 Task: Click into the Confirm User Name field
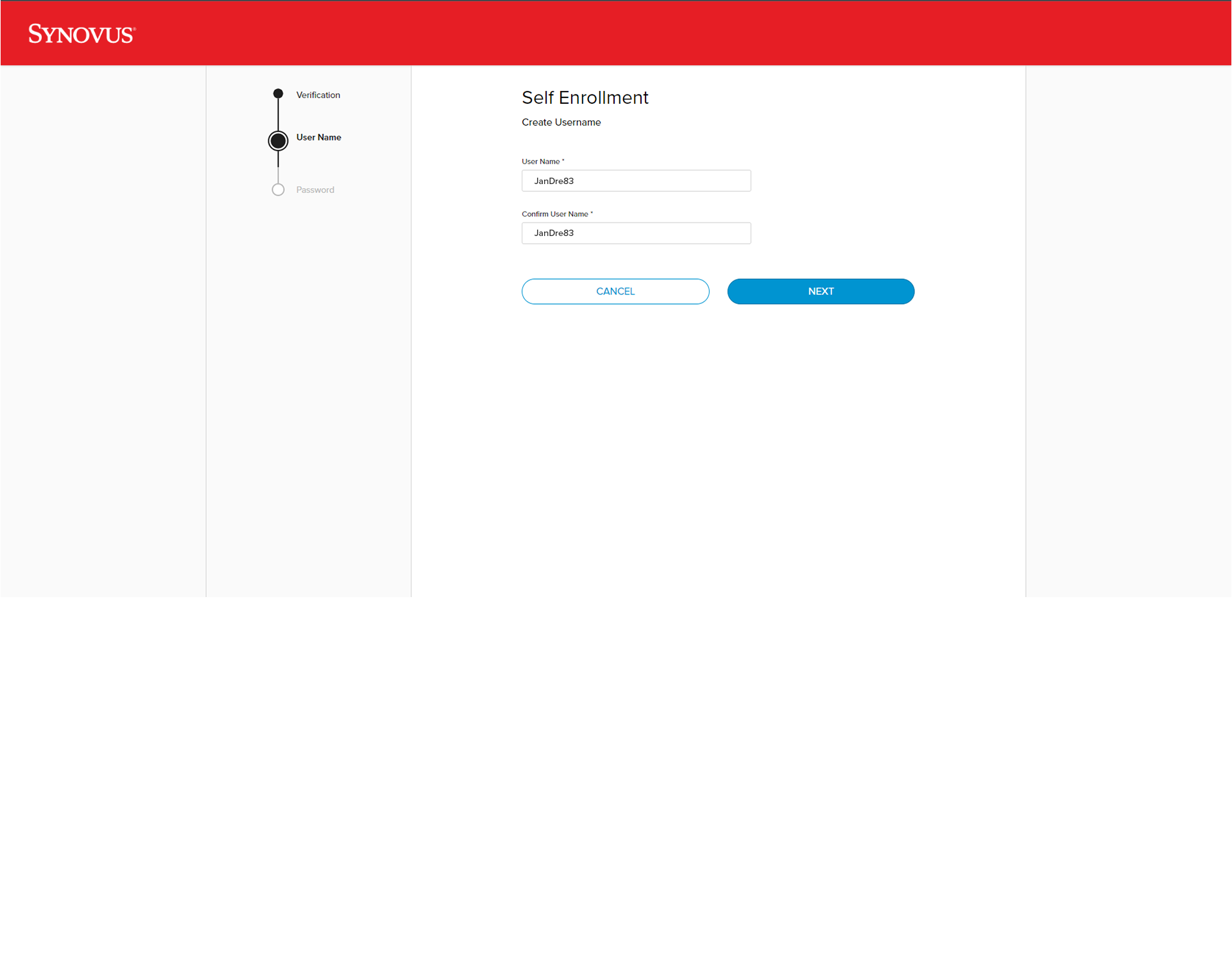tap(635, 233)
